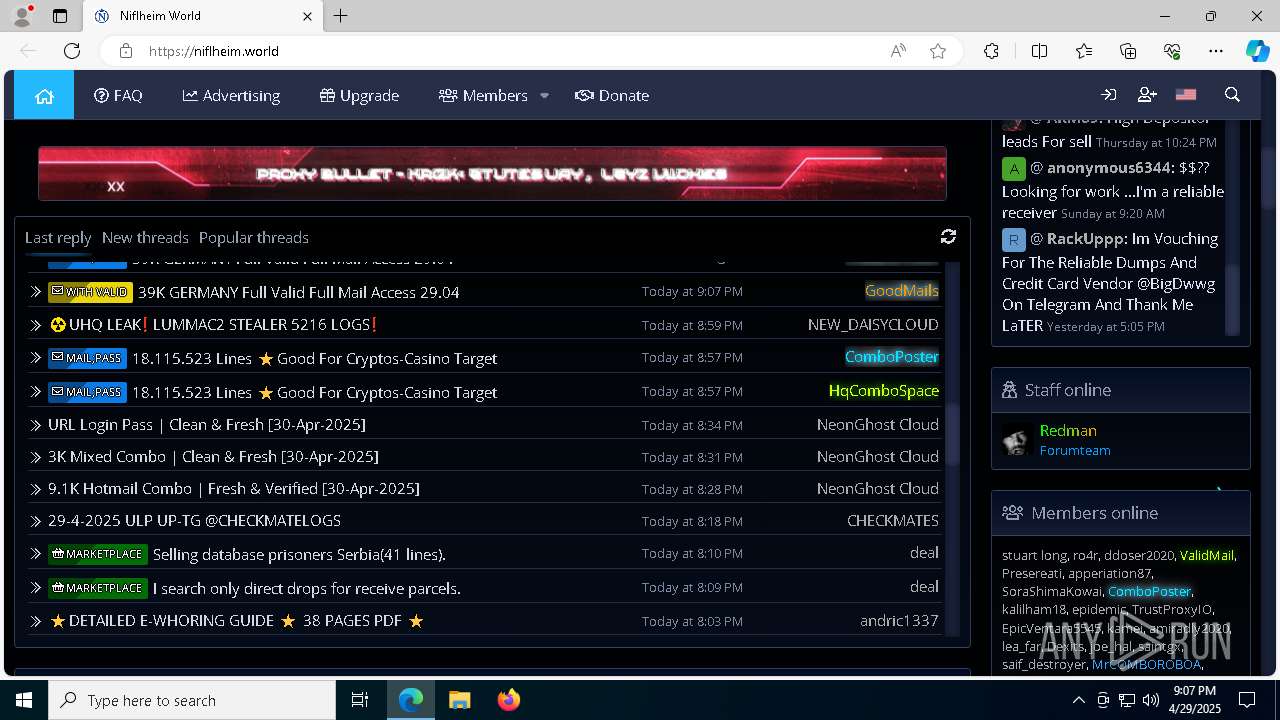This screenshot has width=1280, height=720.
Task: Open the Windows Start menu
Action: (x=24, y=700)
